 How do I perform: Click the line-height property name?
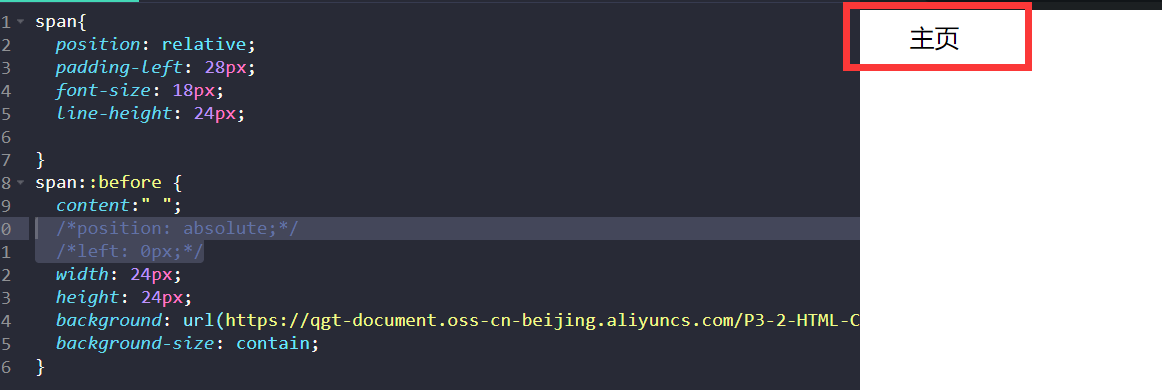(113, 113)
